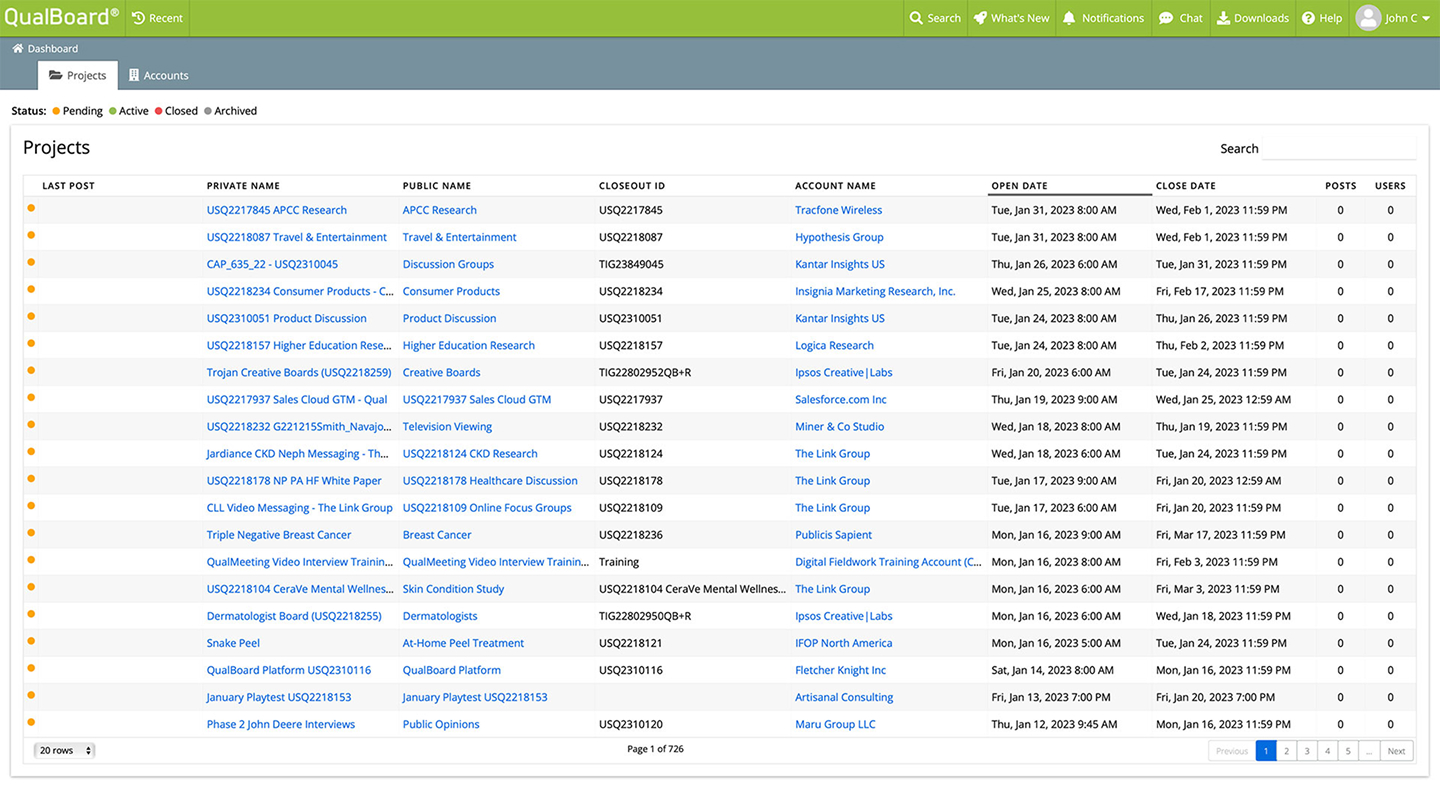1440x810 pixels.
Task: Switch to the Projects tab
Action: [x=78, y=75]
